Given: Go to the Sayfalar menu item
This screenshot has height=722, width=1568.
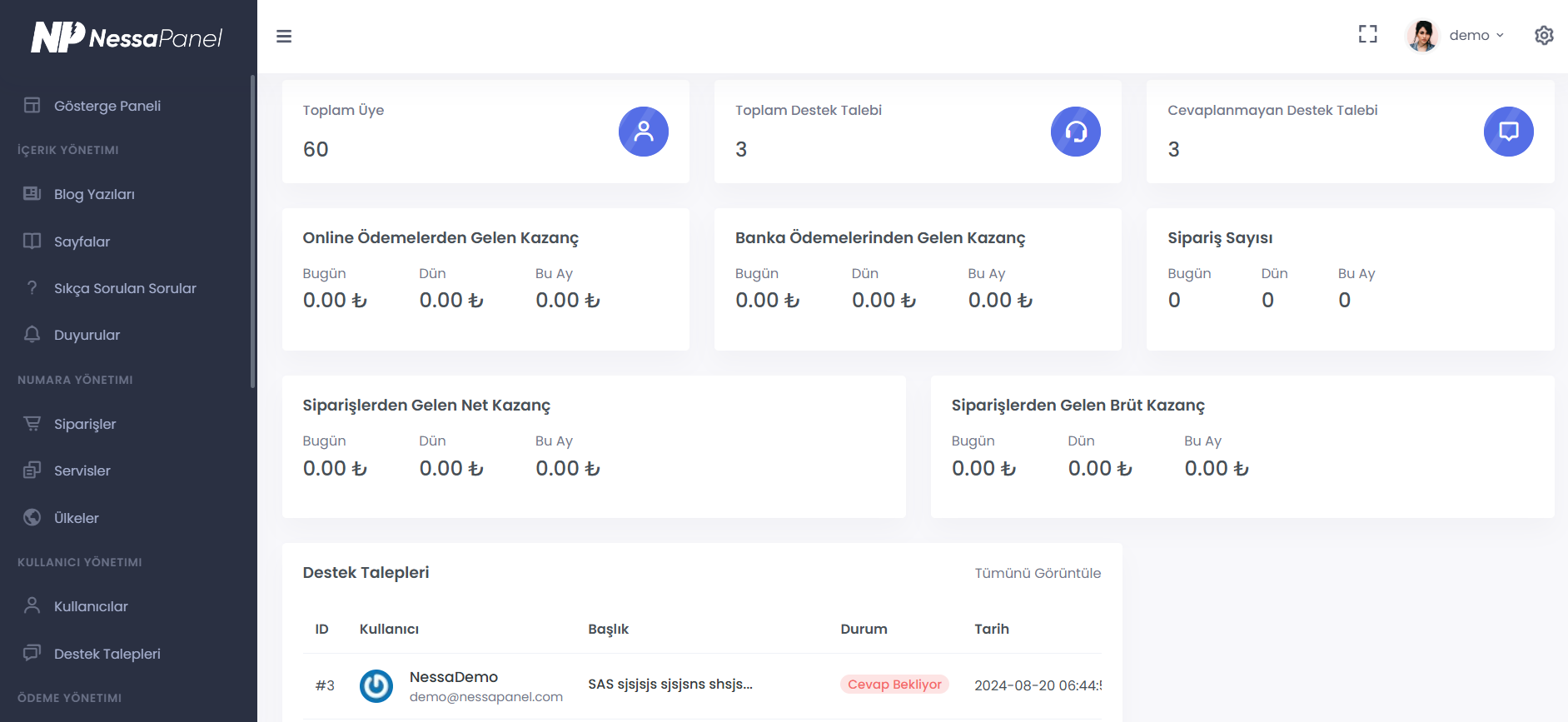Looking at the screenshot, I should [82, 241].
